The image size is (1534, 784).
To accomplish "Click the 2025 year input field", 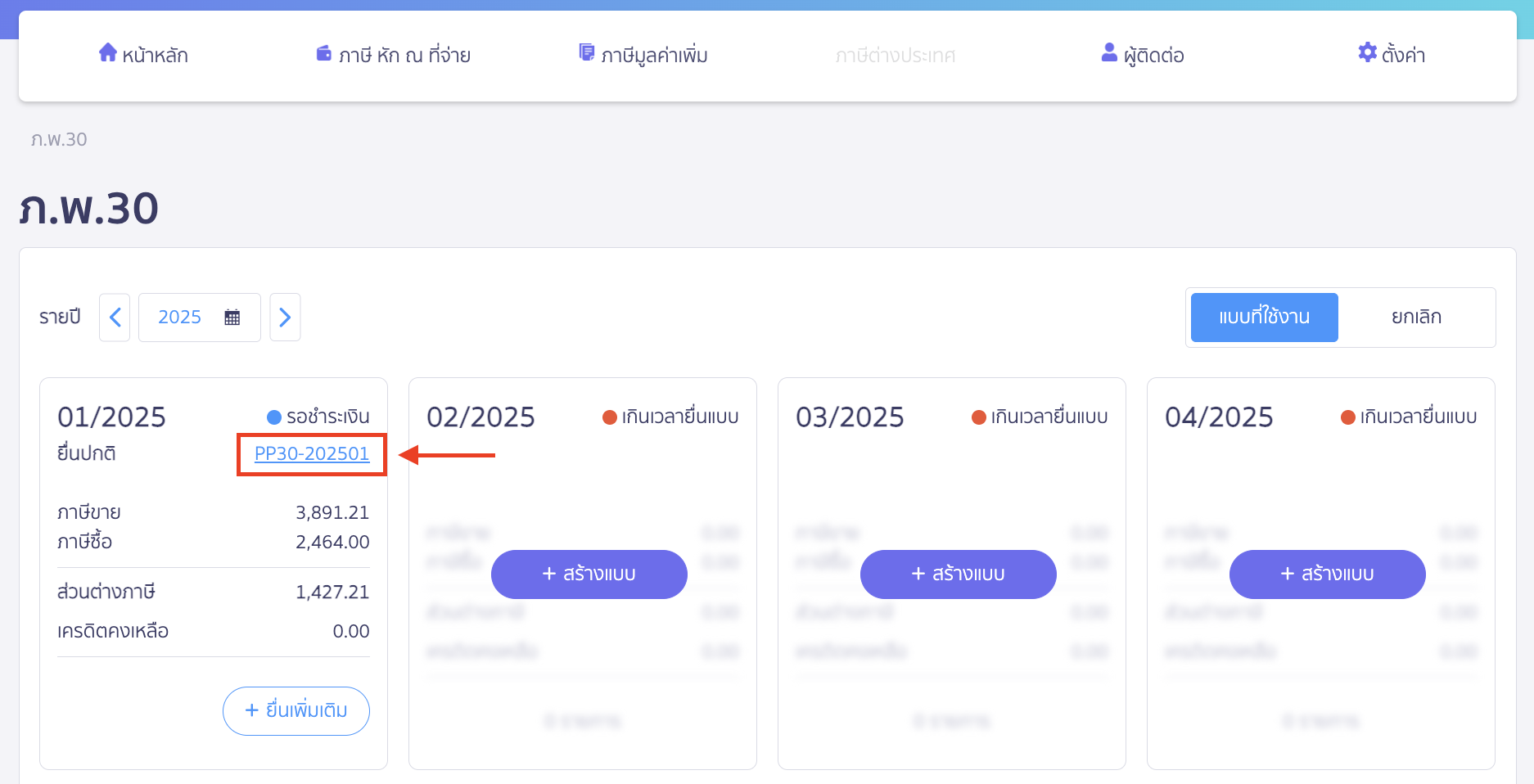I will click(x=180, y=318).
